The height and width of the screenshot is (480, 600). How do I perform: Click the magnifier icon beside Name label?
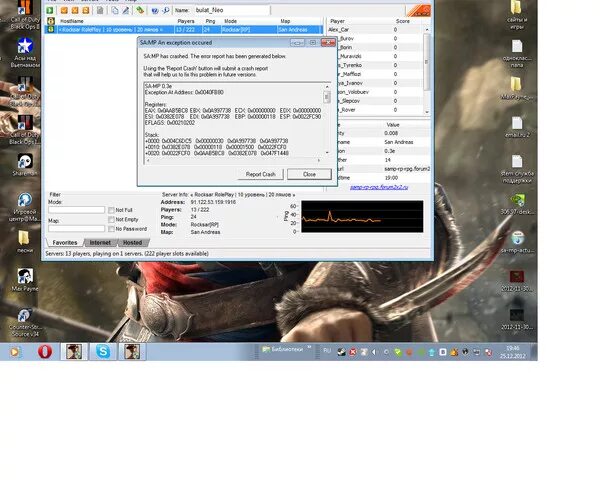click(x=166, y=10)
